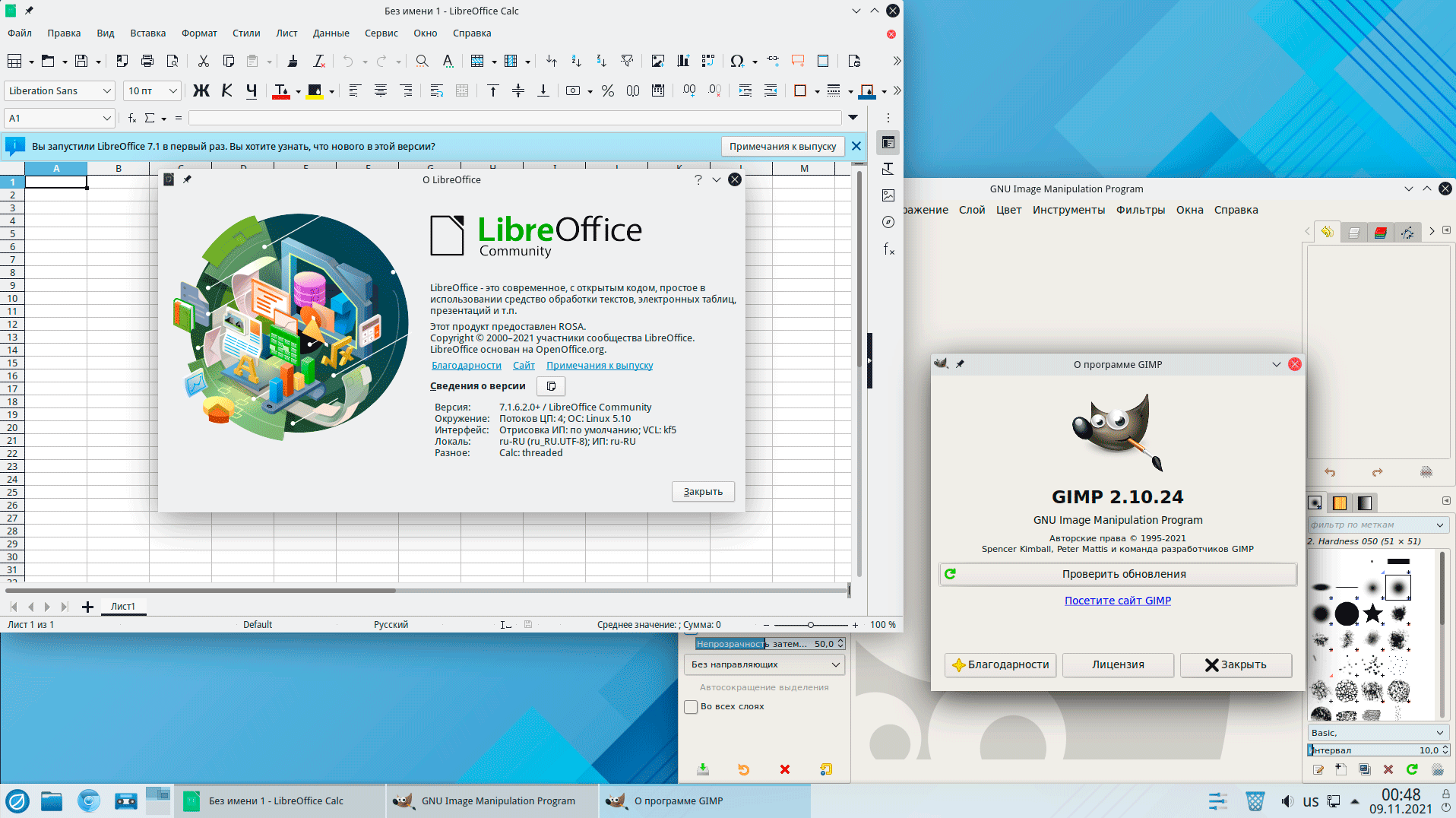Open 'Посетите сайт GIMP' link
The width and height of the screenshot is (1456, 818).
(x=1118, y=601)
